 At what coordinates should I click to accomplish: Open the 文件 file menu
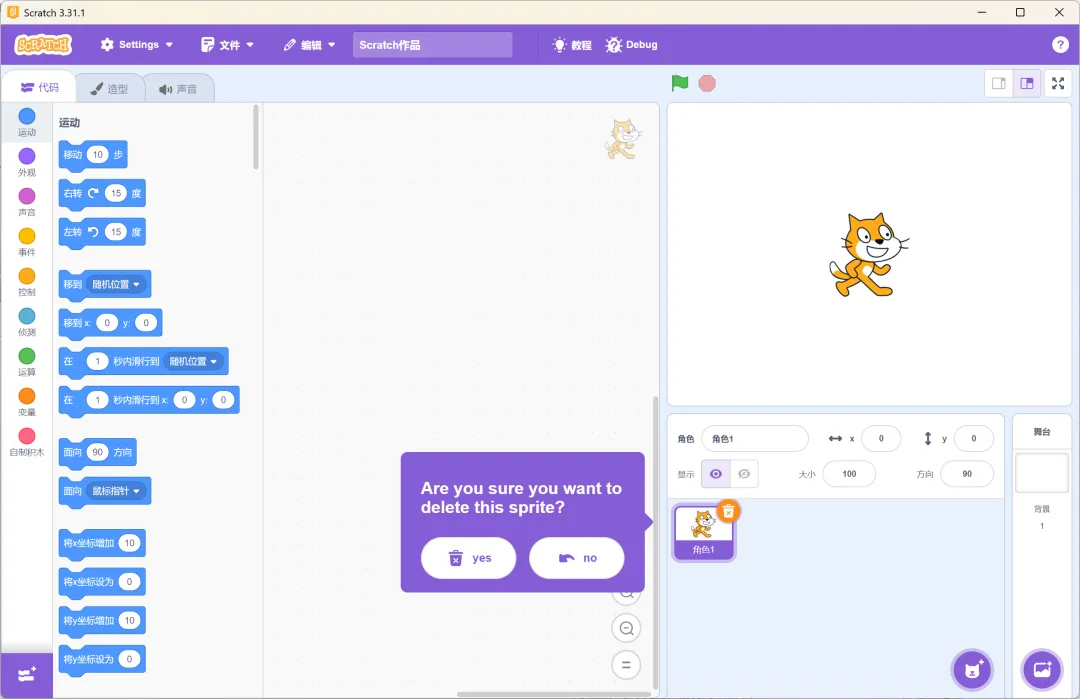pos(227,45)
